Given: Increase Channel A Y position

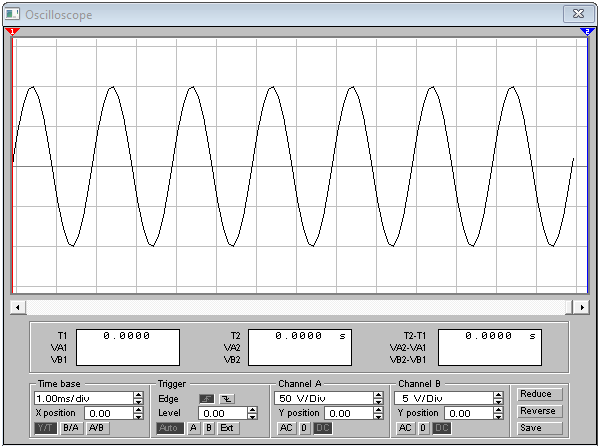Looking at the screenshot, I should [x=378, y=410].
